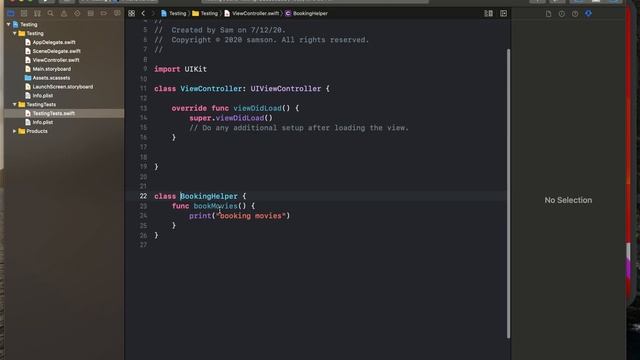The image size is (640, 360).
Task: Click the ViewController class name in code
Action: click(211, 89)
